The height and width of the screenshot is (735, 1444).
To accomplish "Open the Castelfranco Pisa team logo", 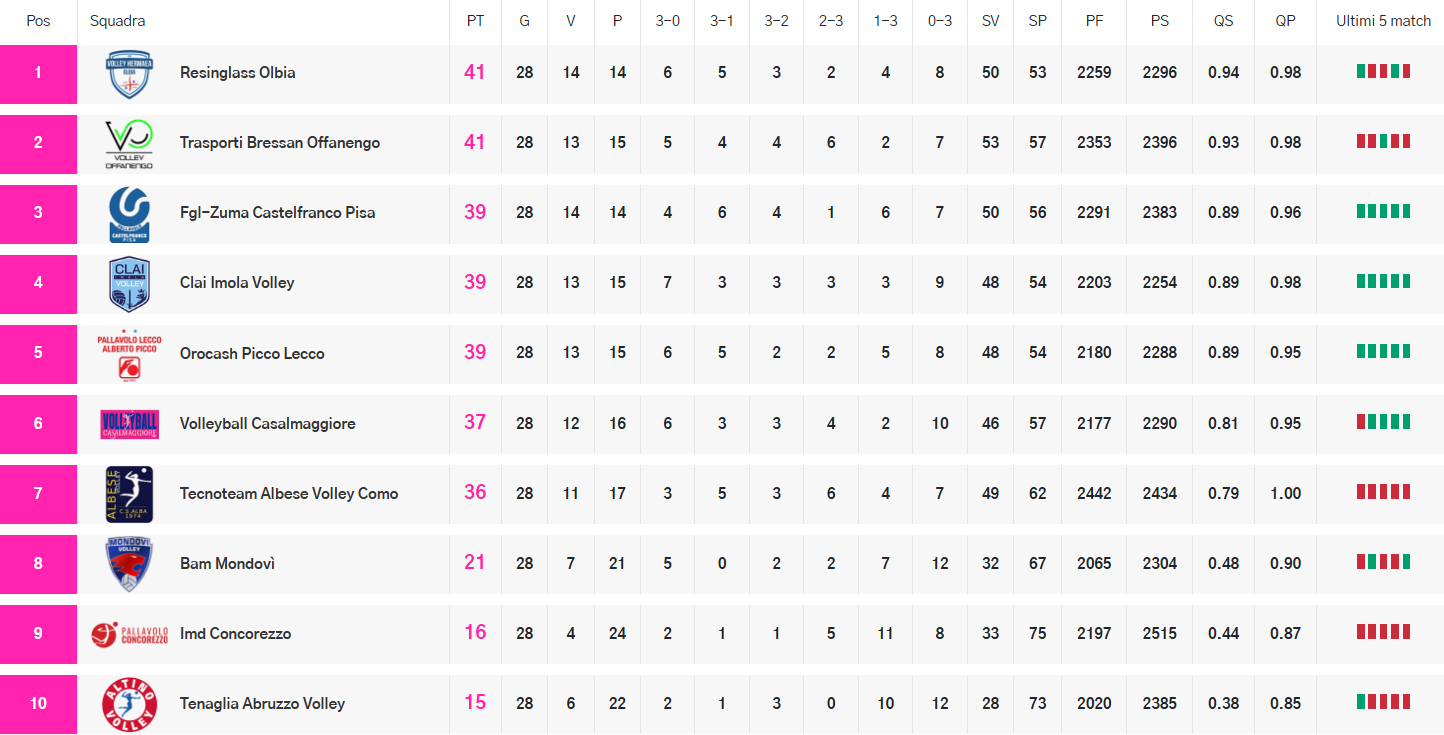I will tap(129, 213).
